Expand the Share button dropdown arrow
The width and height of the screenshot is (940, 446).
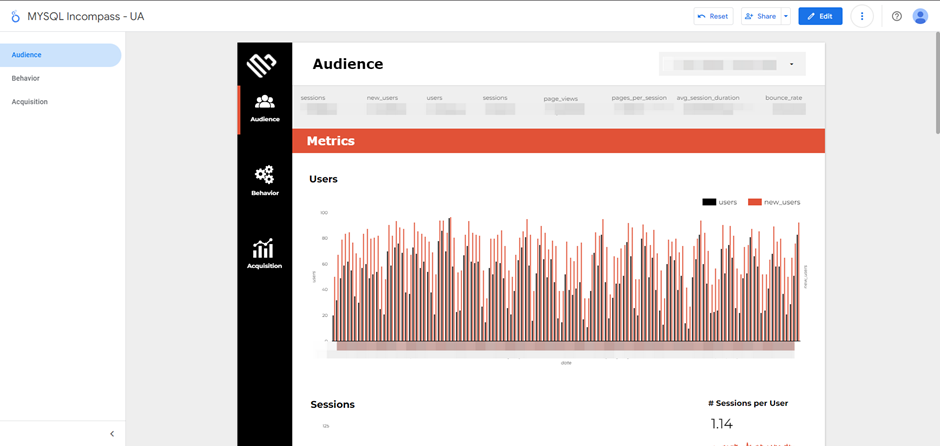point(786,16)
